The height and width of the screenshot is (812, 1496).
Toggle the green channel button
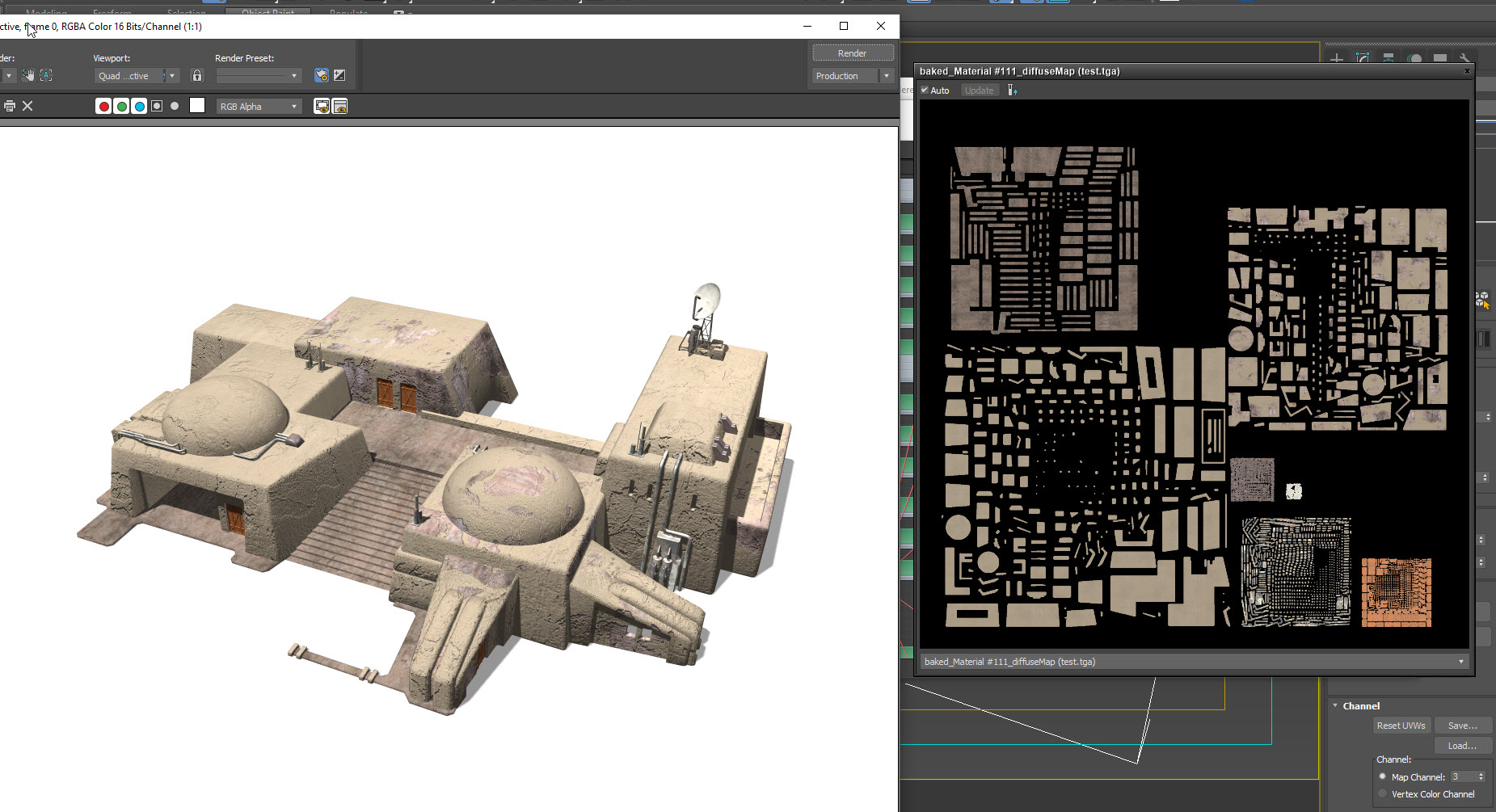[x=121, y=106]
